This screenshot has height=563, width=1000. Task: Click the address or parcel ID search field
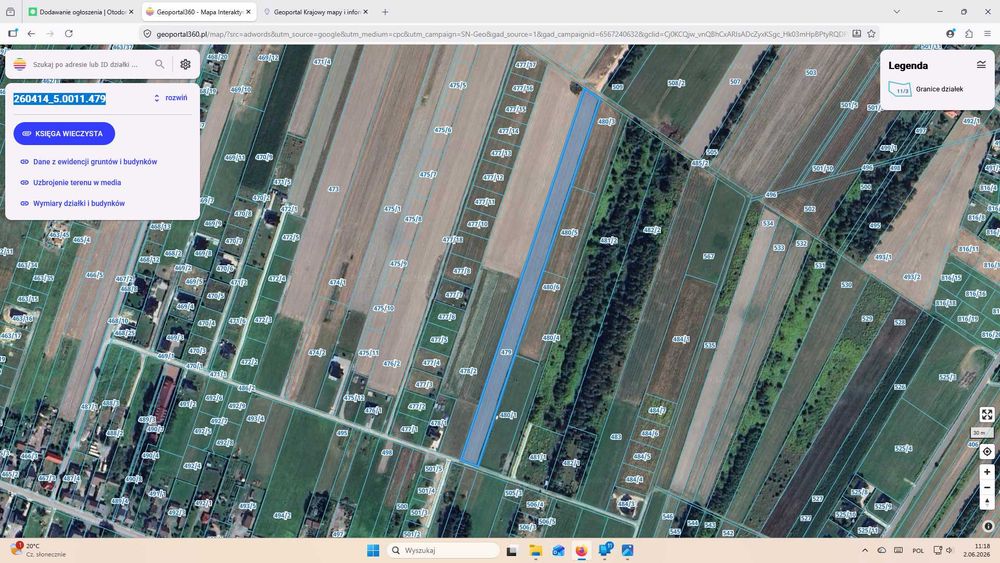(x=86, y=64)
